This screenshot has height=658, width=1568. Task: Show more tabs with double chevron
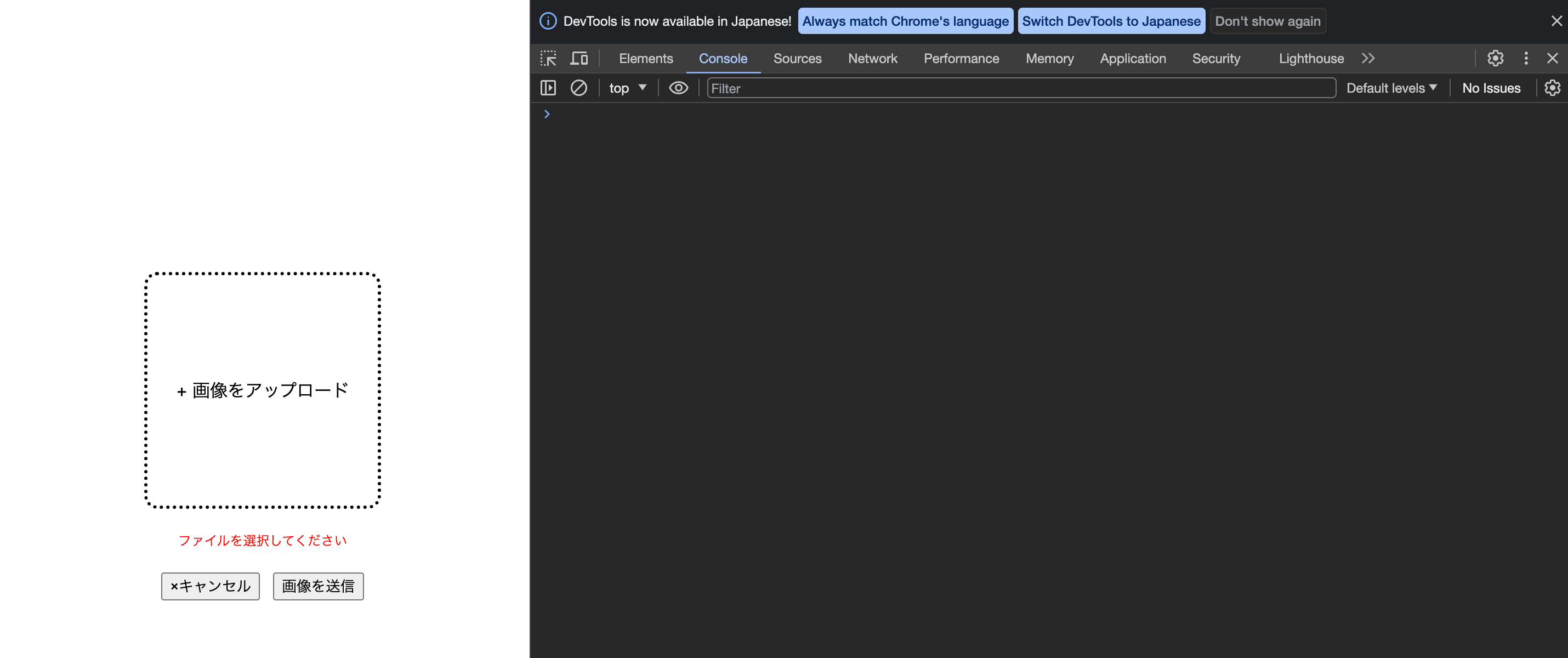[x=1368, y=59]
